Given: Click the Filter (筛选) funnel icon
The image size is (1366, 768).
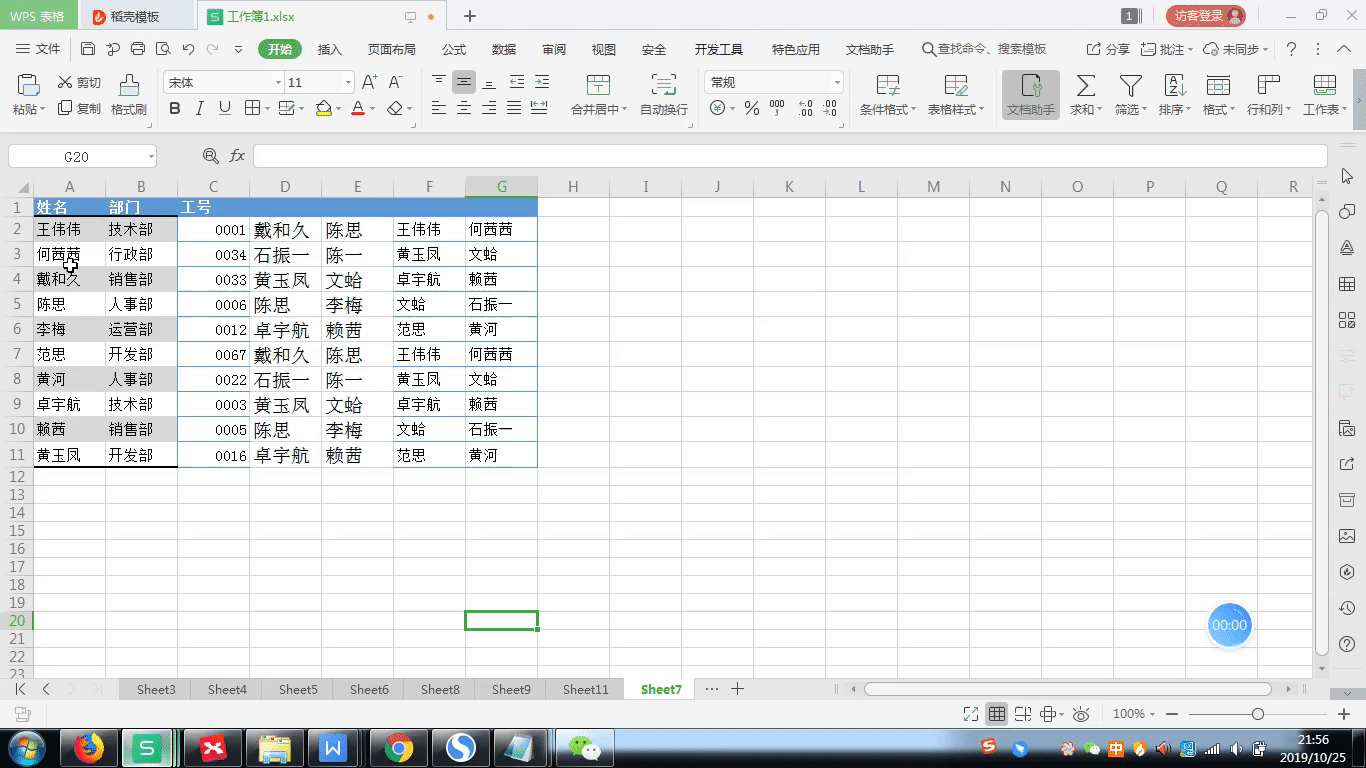Looking at the screenshot, I should (x=1130, y=86).
